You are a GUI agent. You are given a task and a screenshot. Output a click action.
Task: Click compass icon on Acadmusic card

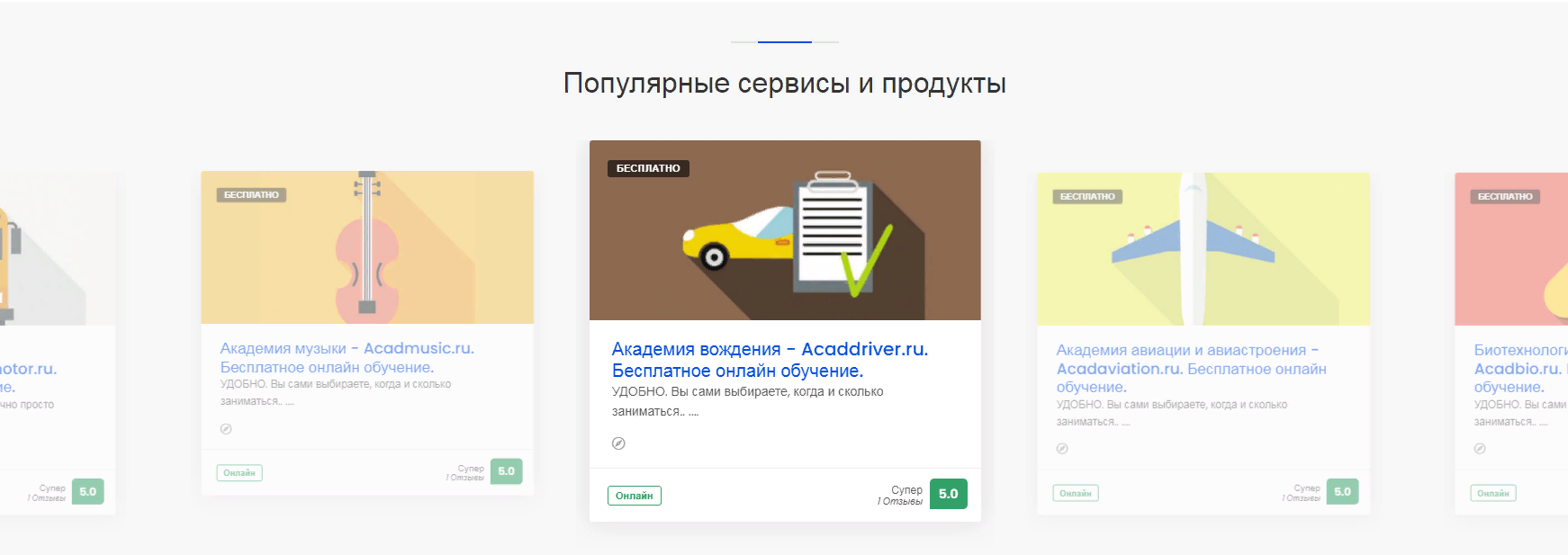point(226,429)
